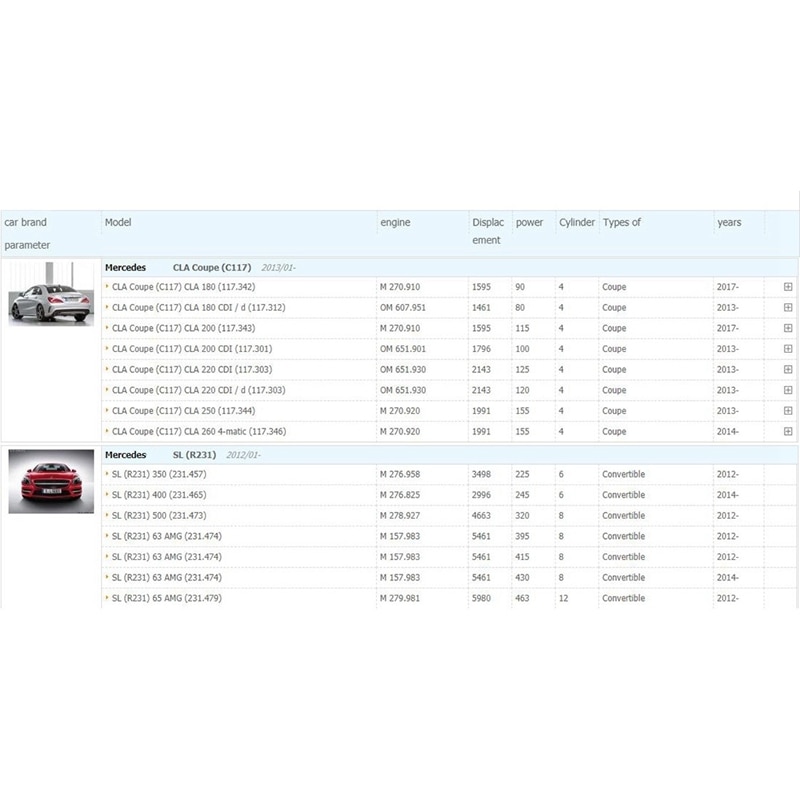Click the bullet arrow for CLA 250 (117.344)
Screen dimensions: 800x800
pos(107,410)
